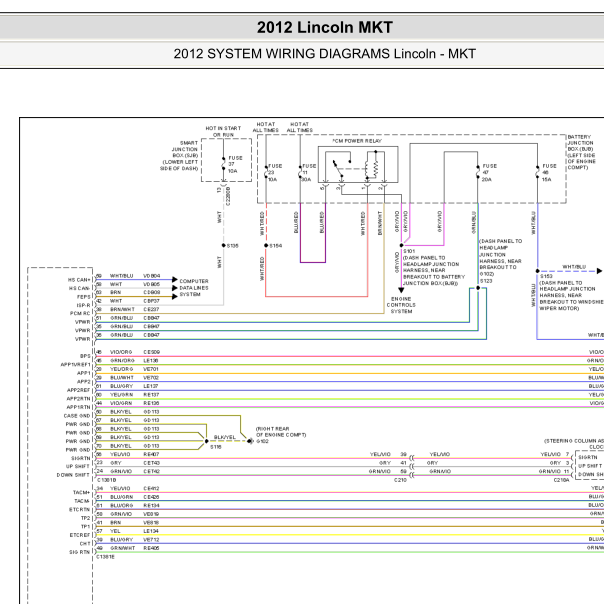Select the 'PCM RC' pin label
The width and height of the screenshot is (604, 604).
point(80,314)
